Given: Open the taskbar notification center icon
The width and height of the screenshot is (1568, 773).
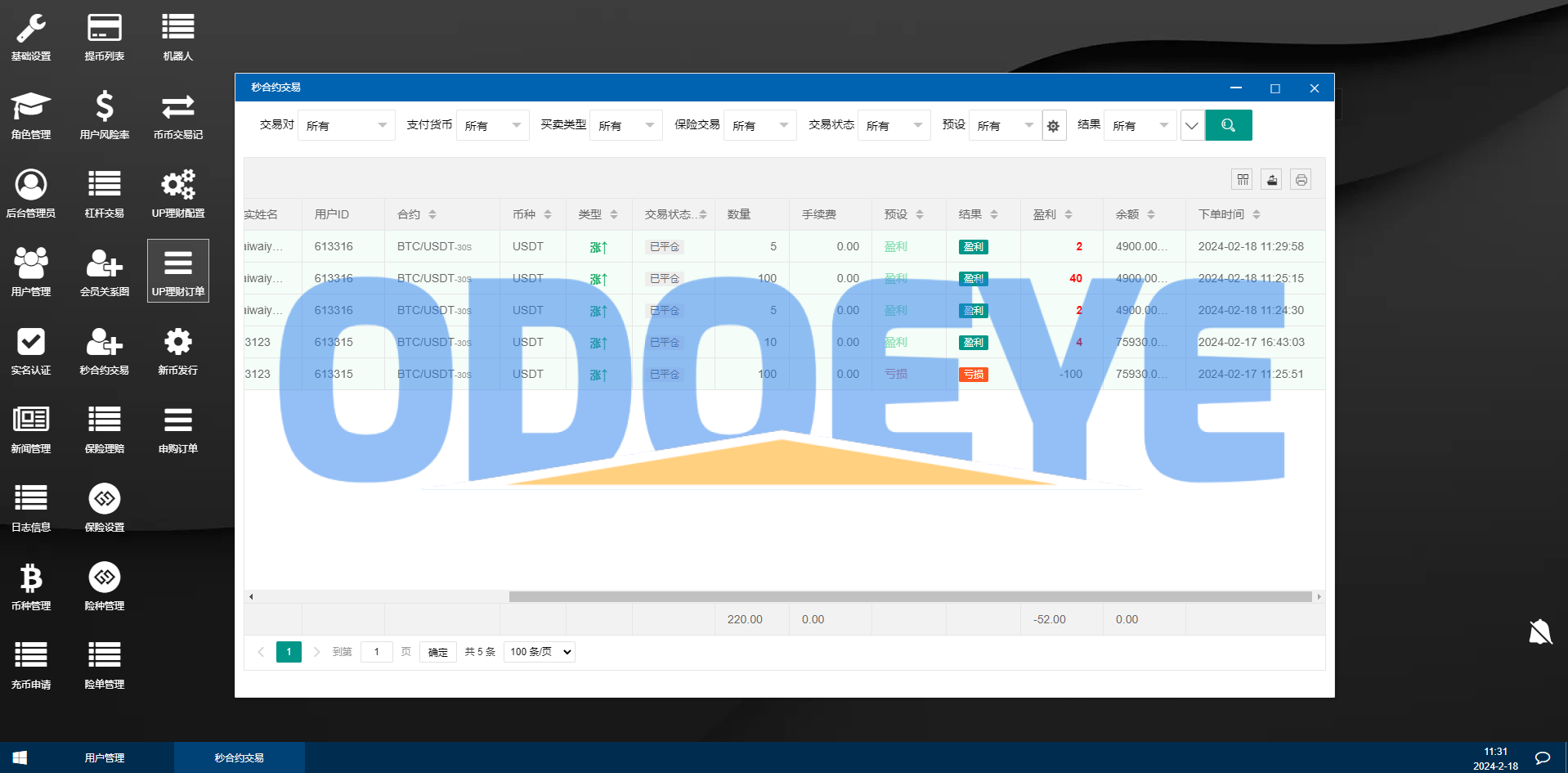Looking at the screenshot, I should point(1543,757).
